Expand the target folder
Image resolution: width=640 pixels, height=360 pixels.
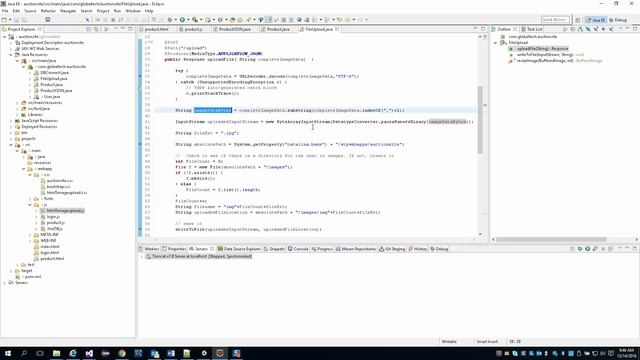tap(11, 271)
